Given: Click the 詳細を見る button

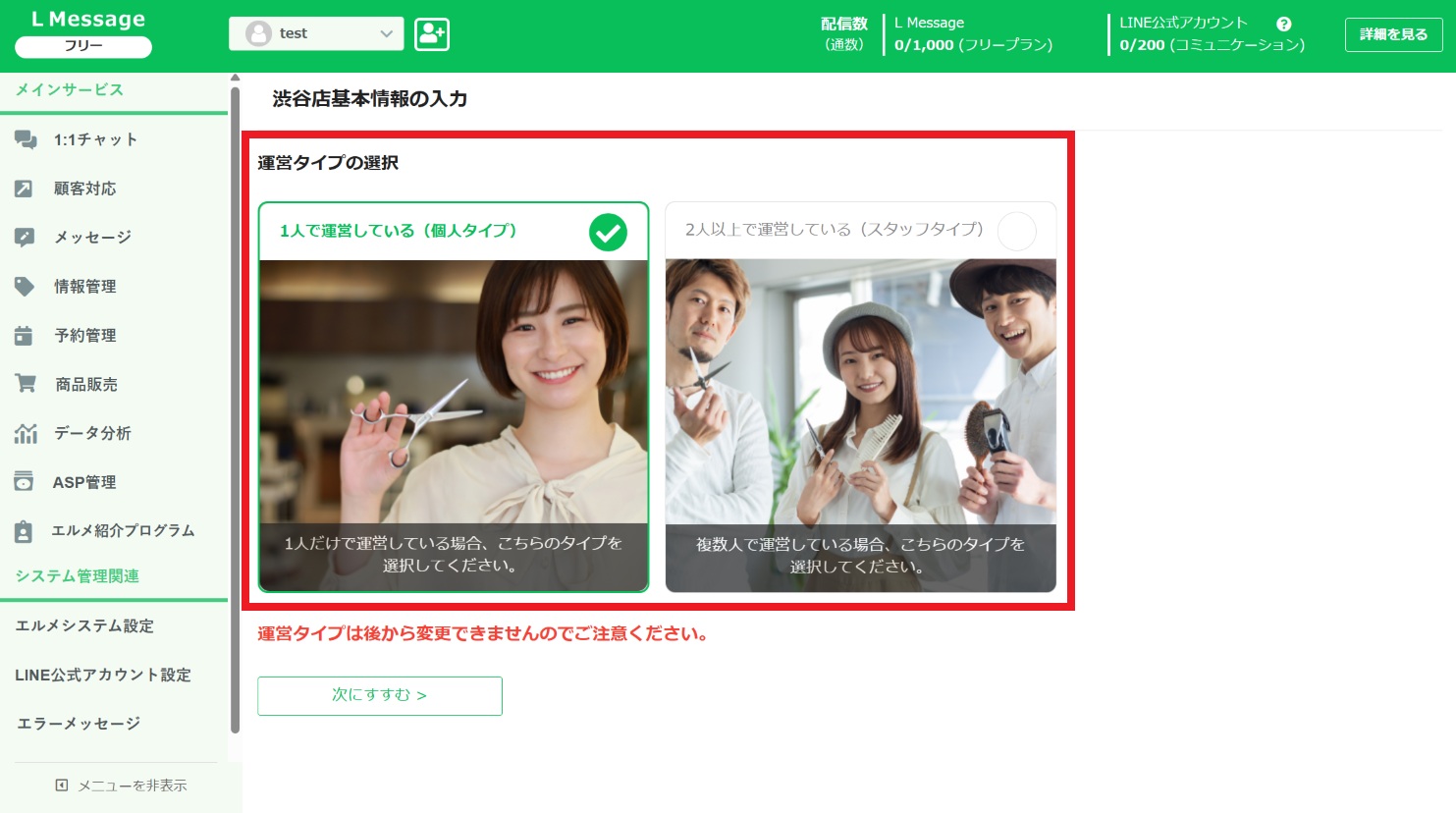Looking at the screenshot, I should click(1393, 34).
